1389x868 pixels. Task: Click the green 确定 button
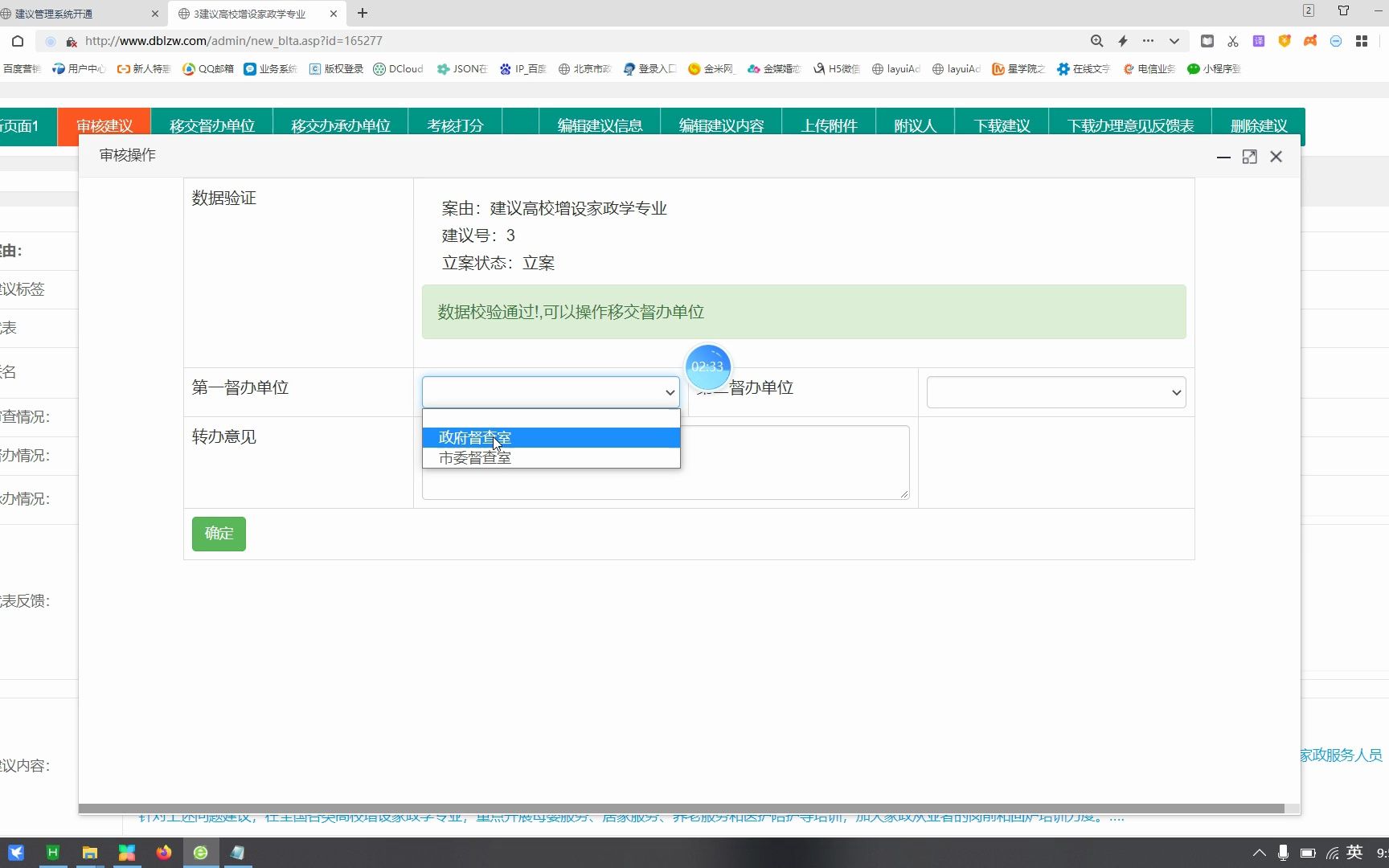click(x=219, y=534)
